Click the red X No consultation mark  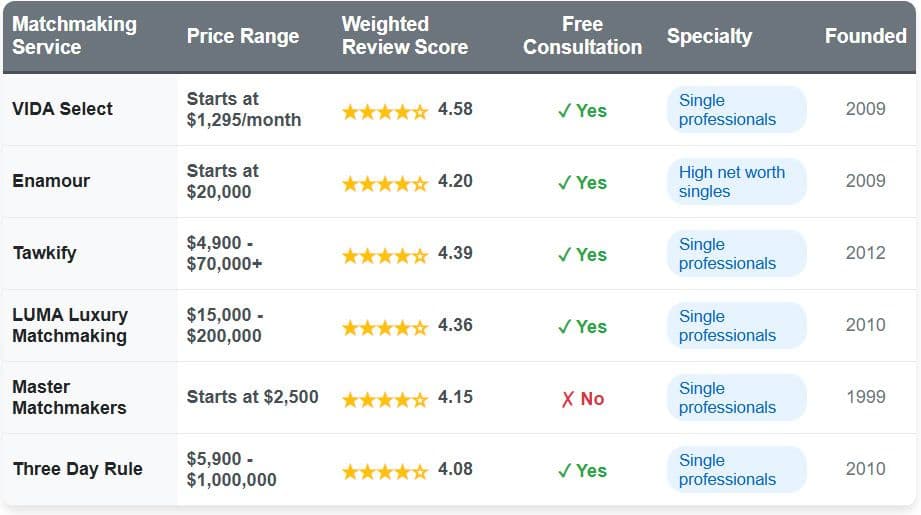tap(582, 399)
